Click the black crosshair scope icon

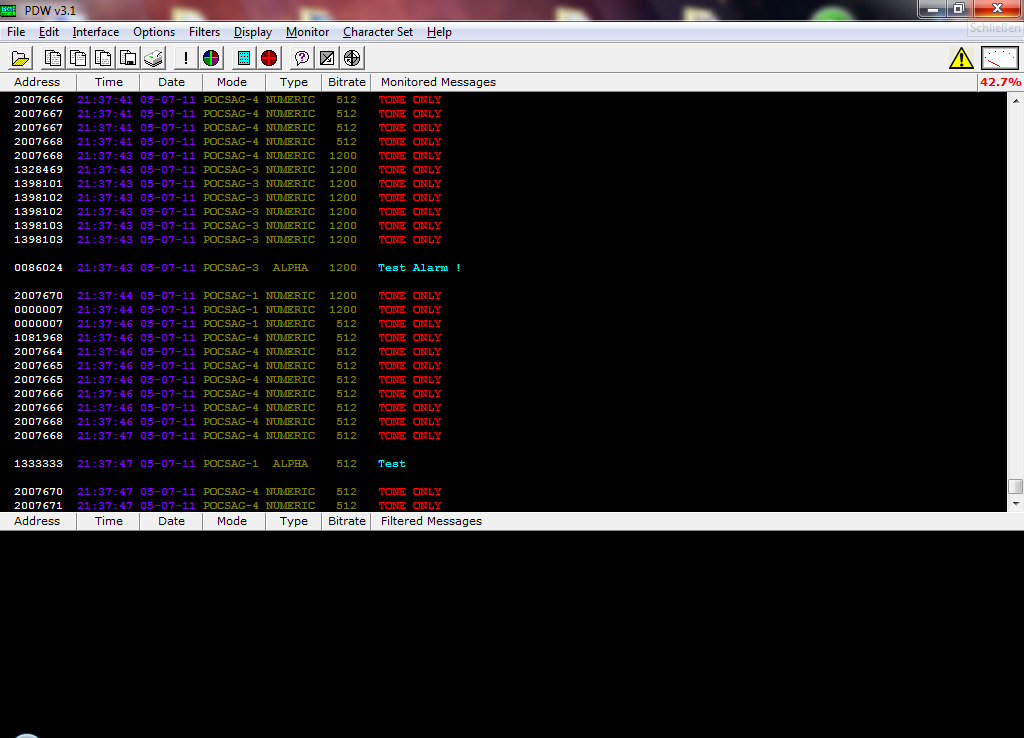(x=353, y=58)
